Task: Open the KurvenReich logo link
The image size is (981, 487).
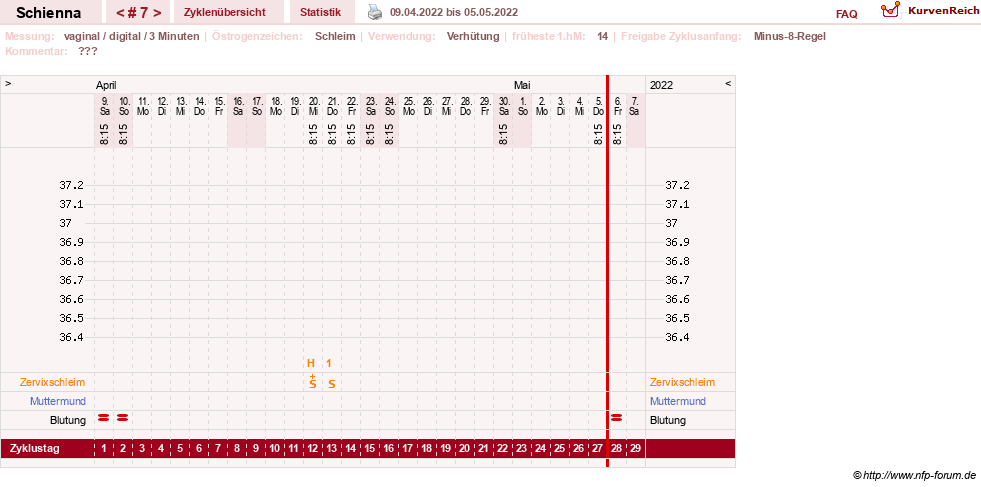Action: click(x=930, y=11)
